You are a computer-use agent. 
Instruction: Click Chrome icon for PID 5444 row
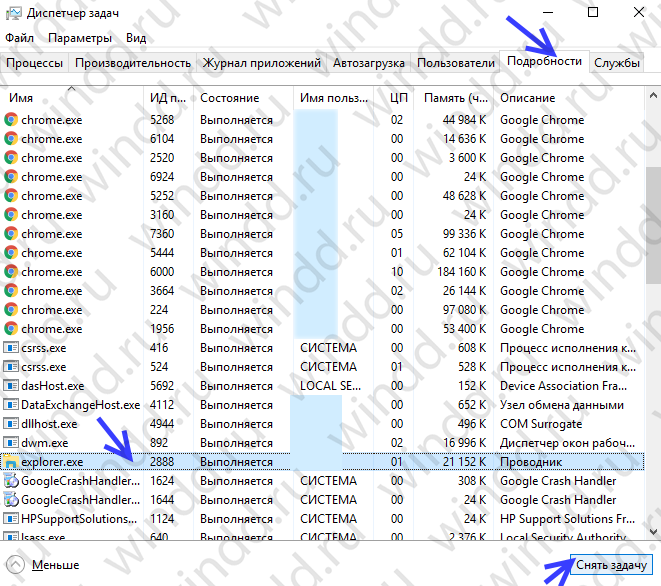(x=11, y=253)
